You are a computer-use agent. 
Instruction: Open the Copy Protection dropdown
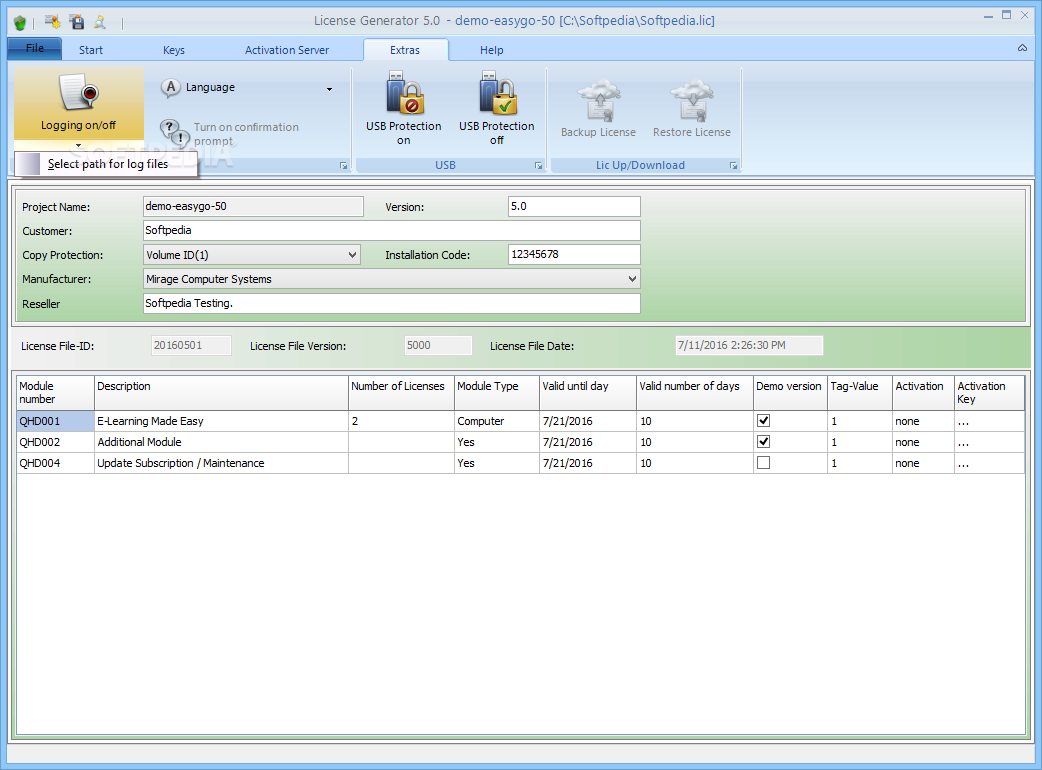pyautogui.click(x=352, y=255)
